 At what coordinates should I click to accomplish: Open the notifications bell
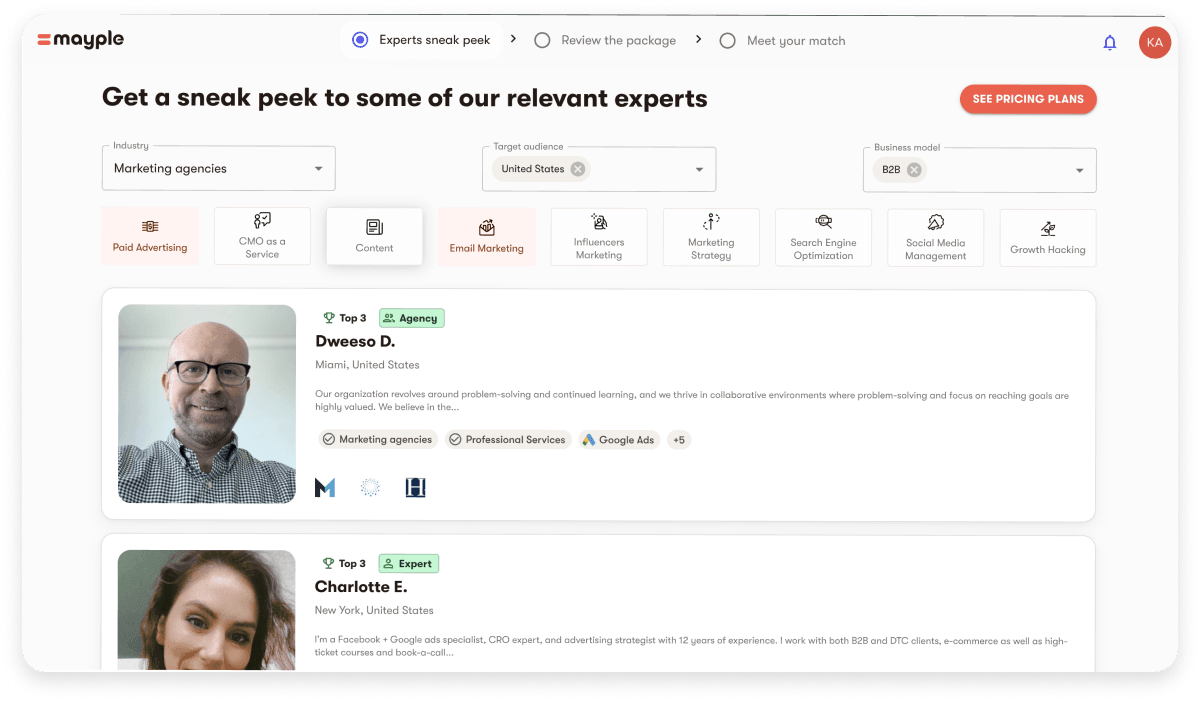click(x=1109, y=42)
